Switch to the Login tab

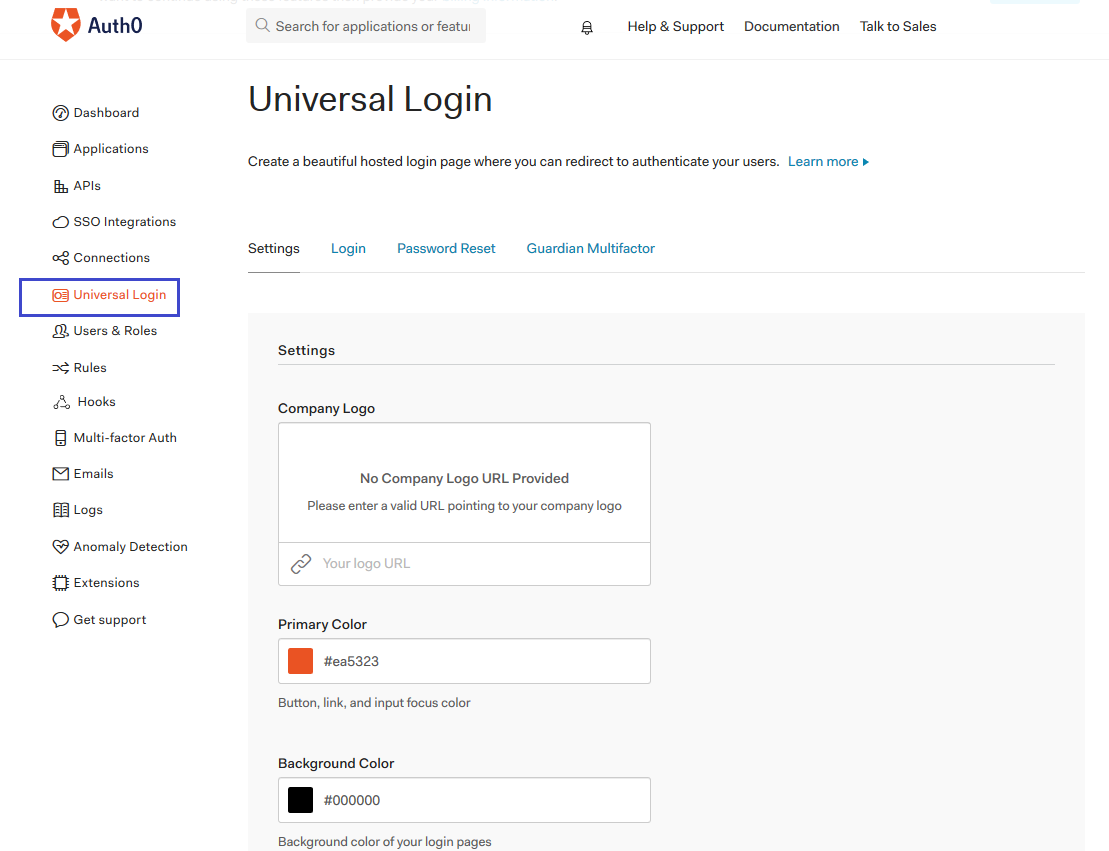(x=348, y=249)
